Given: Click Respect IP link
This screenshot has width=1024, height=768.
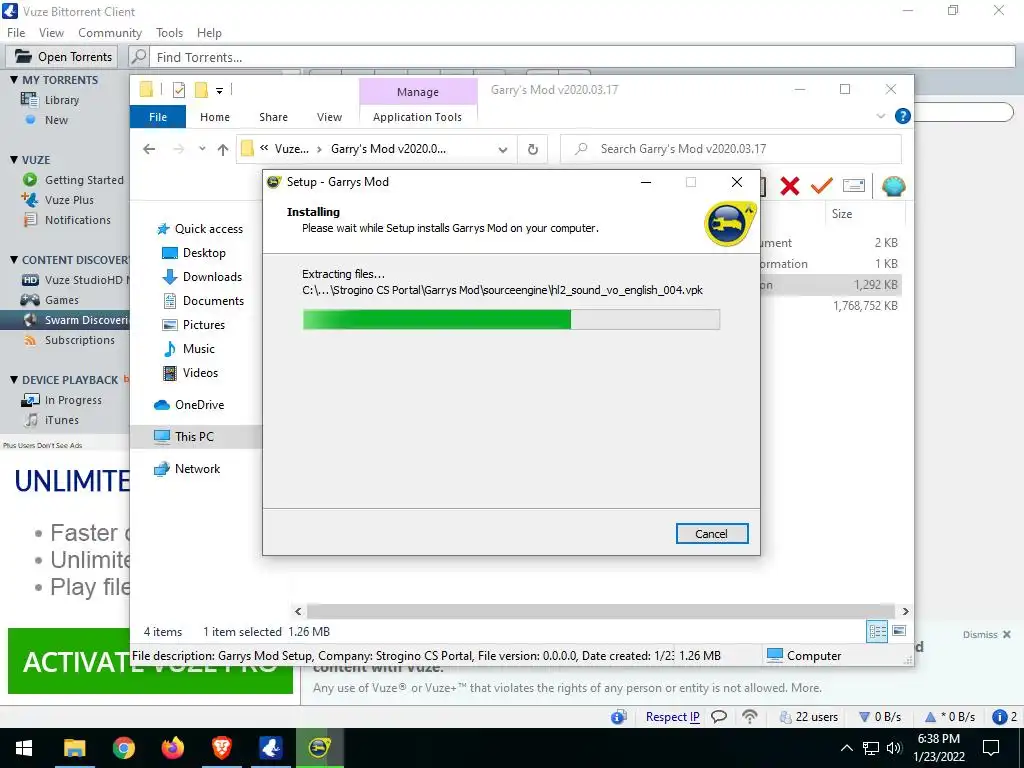Looking at the screenshot, I should coord(673,717).
